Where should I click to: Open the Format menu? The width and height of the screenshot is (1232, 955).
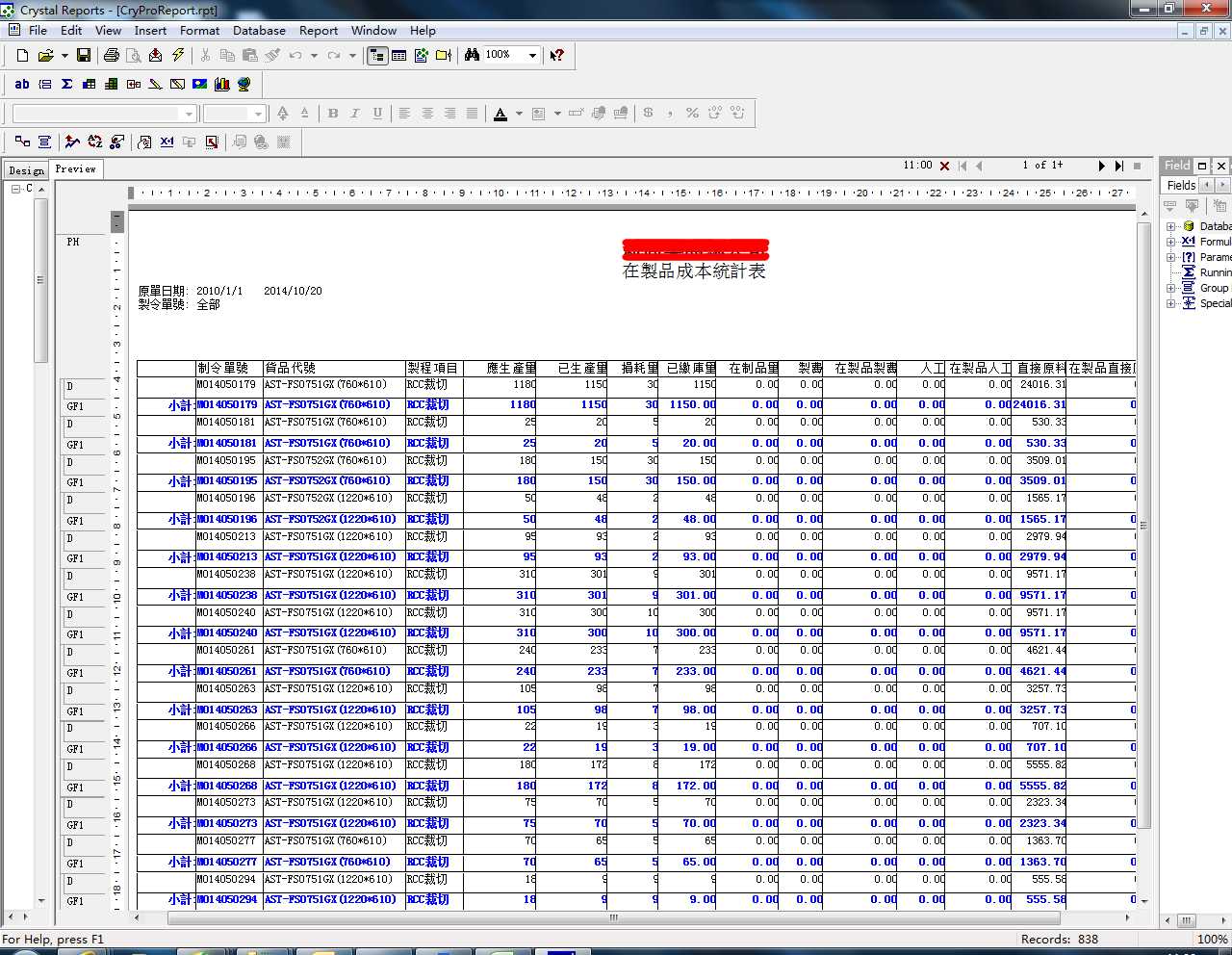coord(200,30)
